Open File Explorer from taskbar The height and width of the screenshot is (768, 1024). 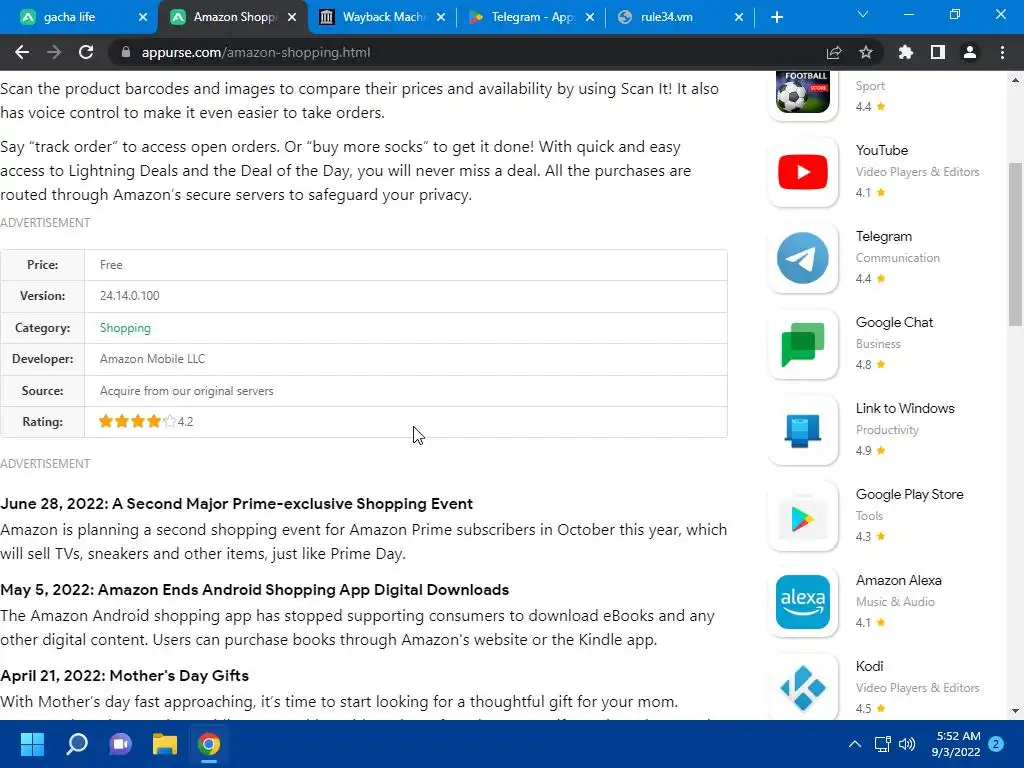165,744
